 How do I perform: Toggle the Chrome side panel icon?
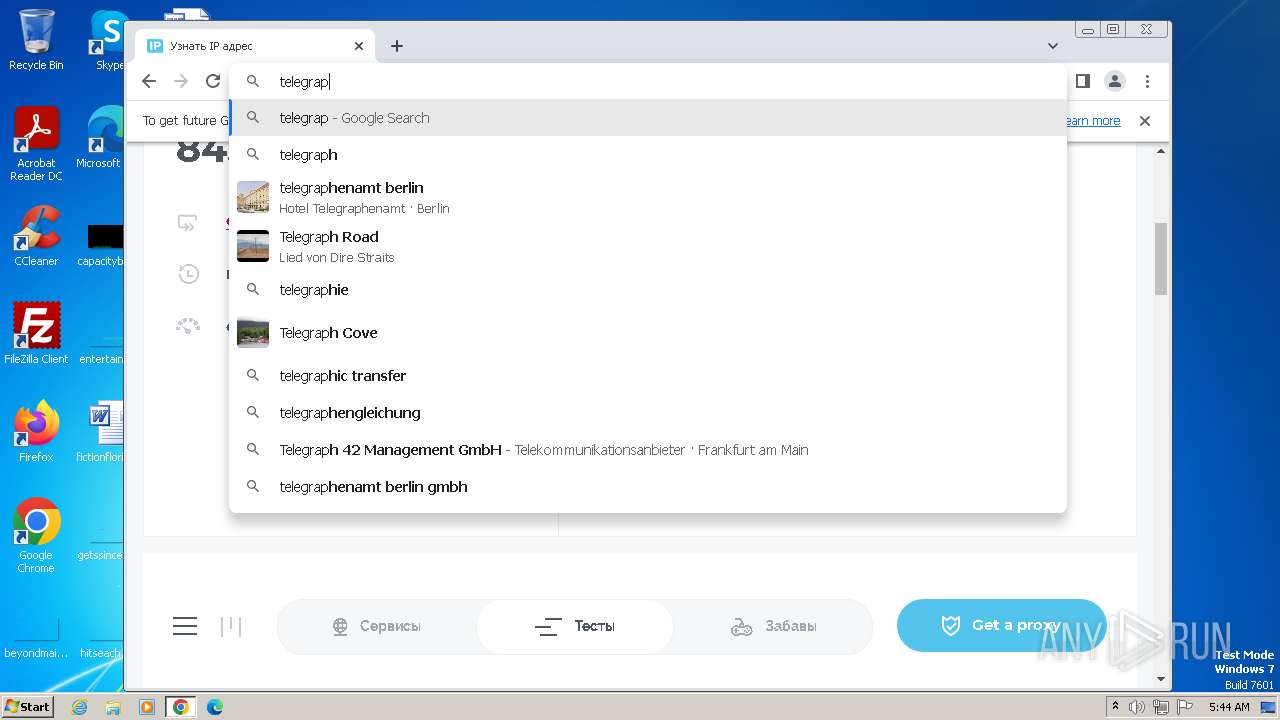click(1083, 81)
